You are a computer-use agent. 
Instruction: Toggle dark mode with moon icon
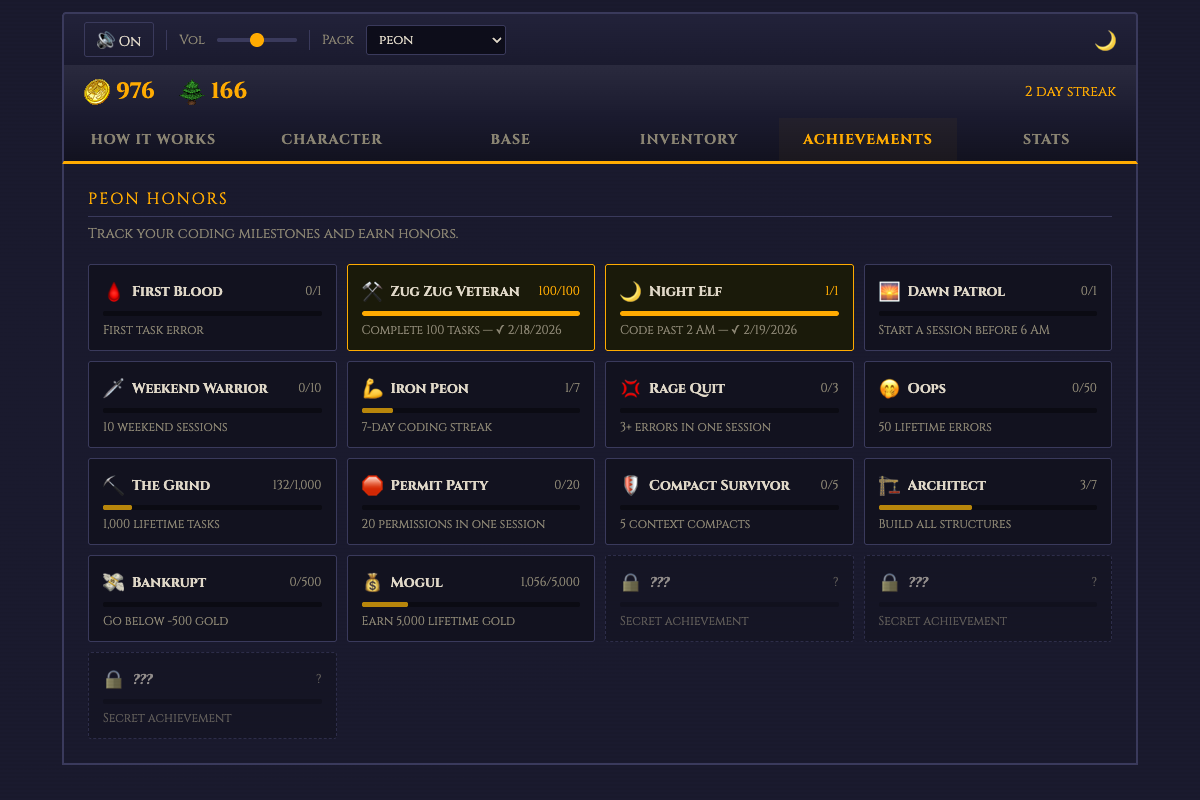[x=1105, y=41]
